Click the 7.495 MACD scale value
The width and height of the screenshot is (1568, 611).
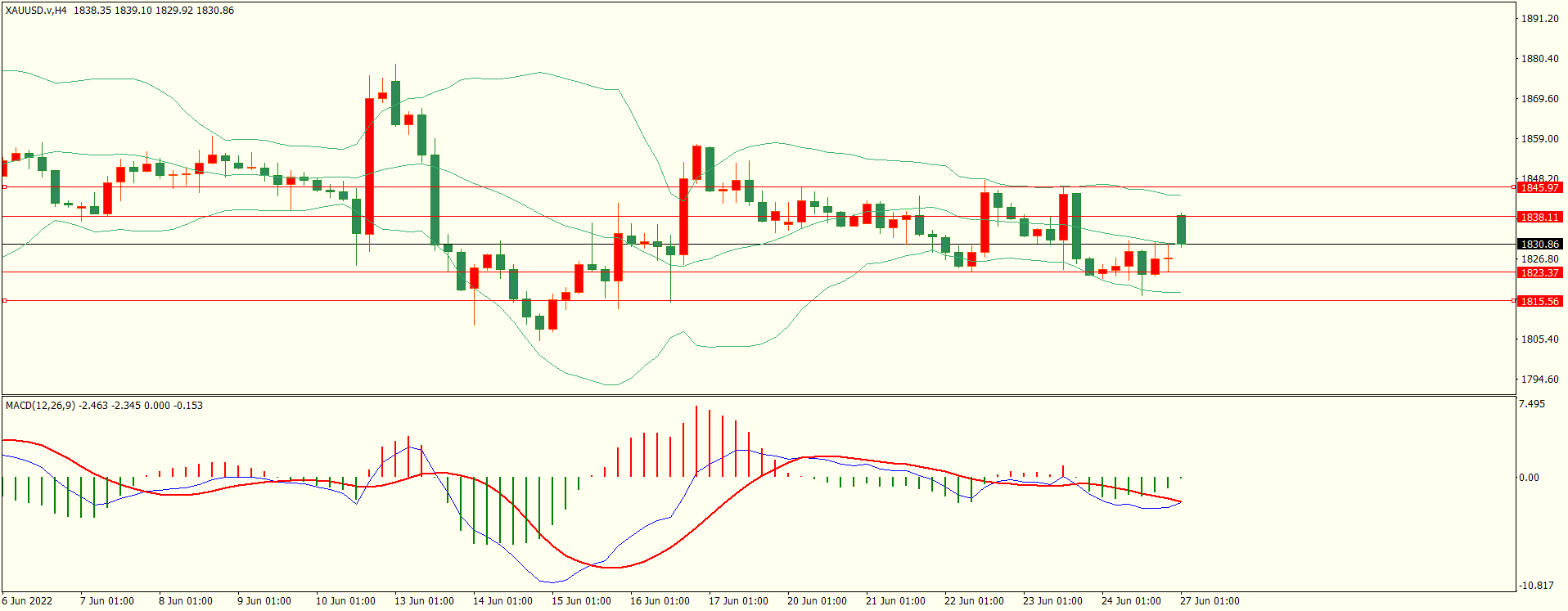pyautogui.click(x=1531, y=404)
